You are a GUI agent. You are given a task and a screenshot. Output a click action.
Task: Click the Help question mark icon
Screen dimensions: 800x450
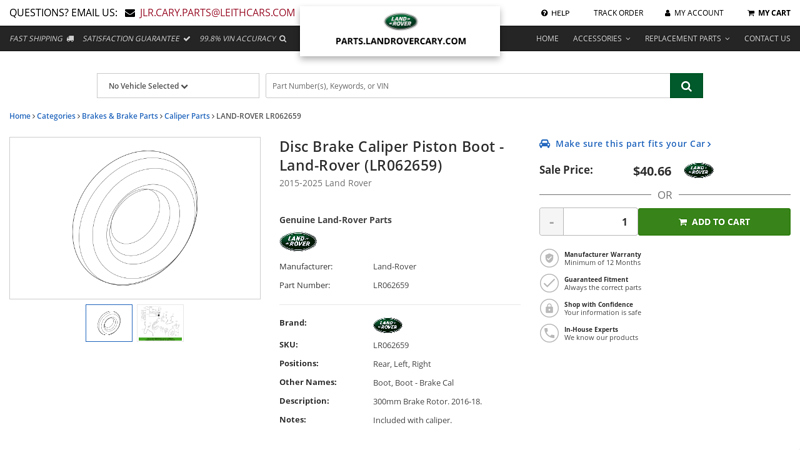coord(544,13)
